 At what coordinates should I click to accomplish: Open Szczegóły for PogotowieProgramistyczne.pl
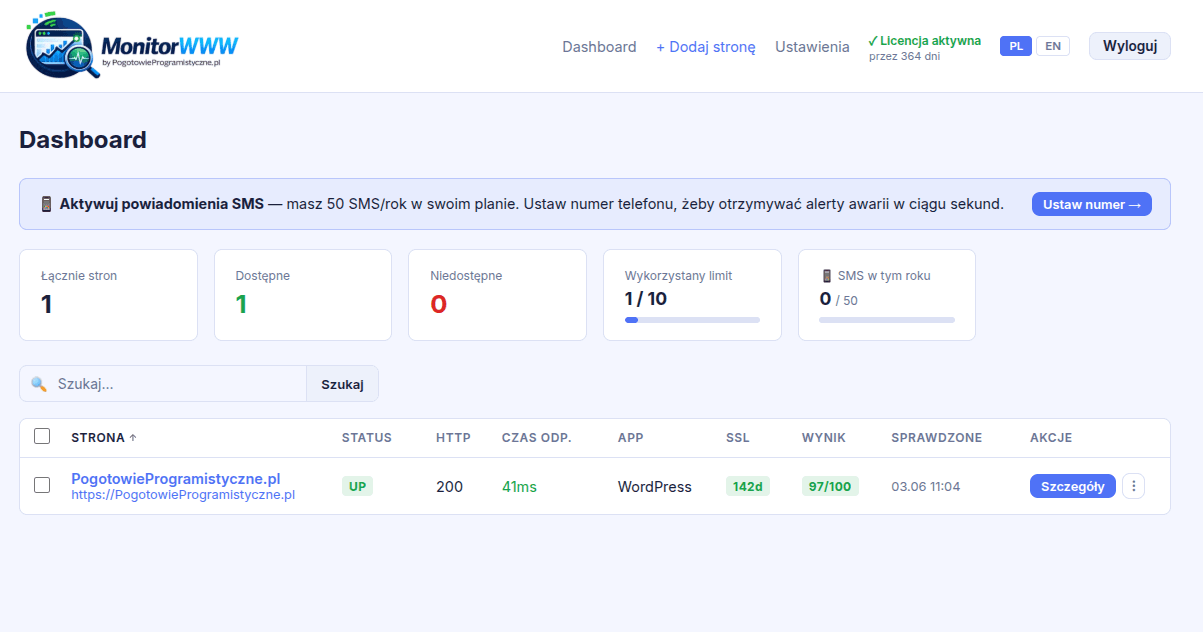[x=1073, y=486]
